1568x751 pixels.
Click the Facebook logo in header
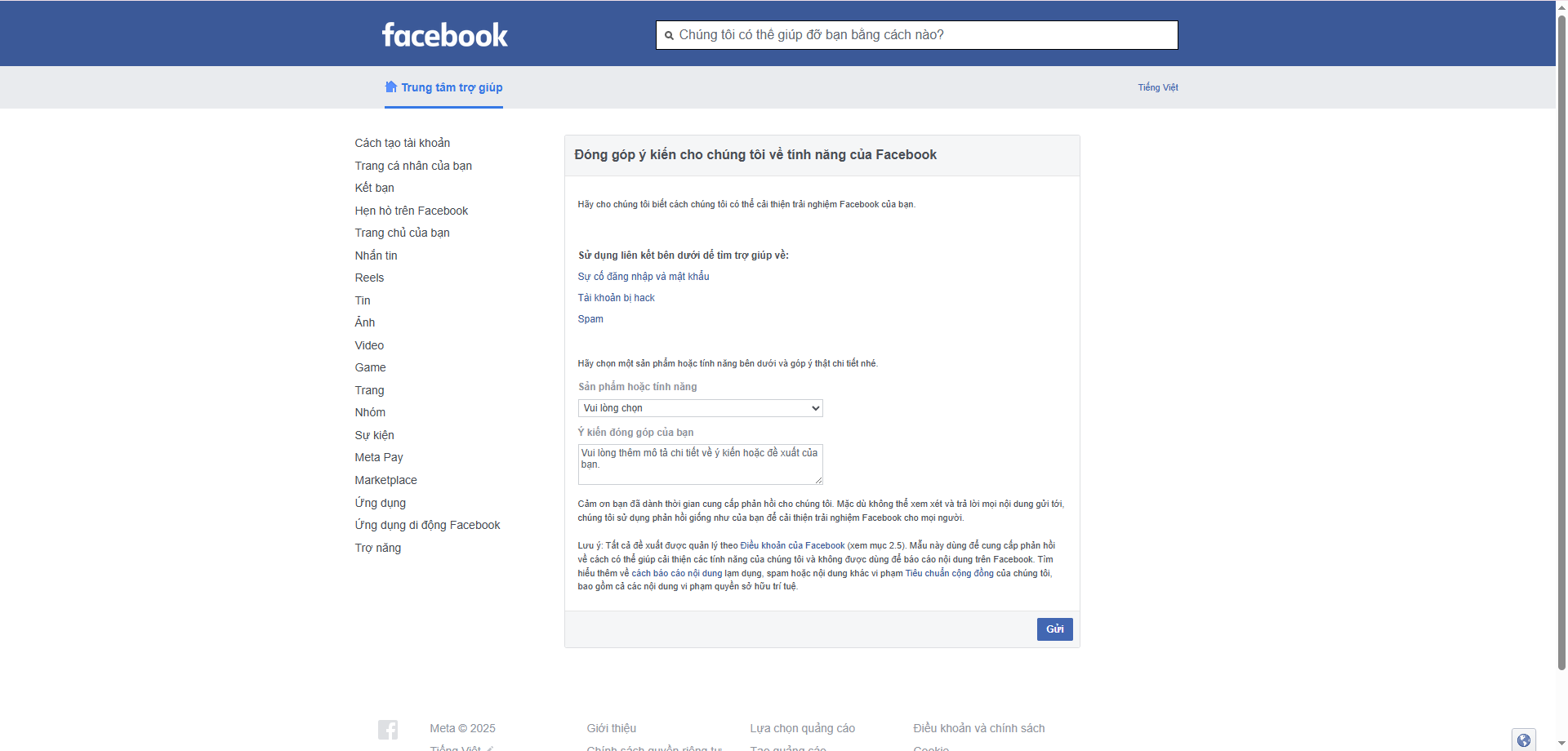[445, 35]
